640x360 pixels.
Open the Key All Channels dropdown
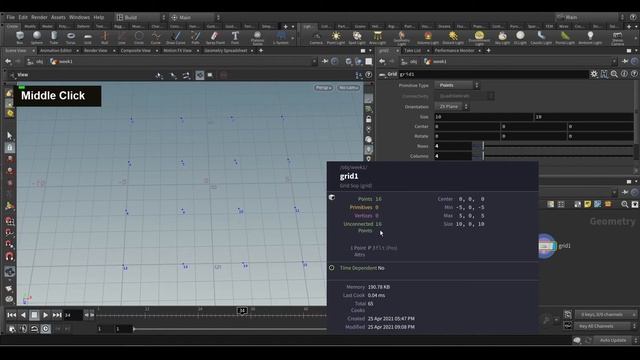coord(606,326)
